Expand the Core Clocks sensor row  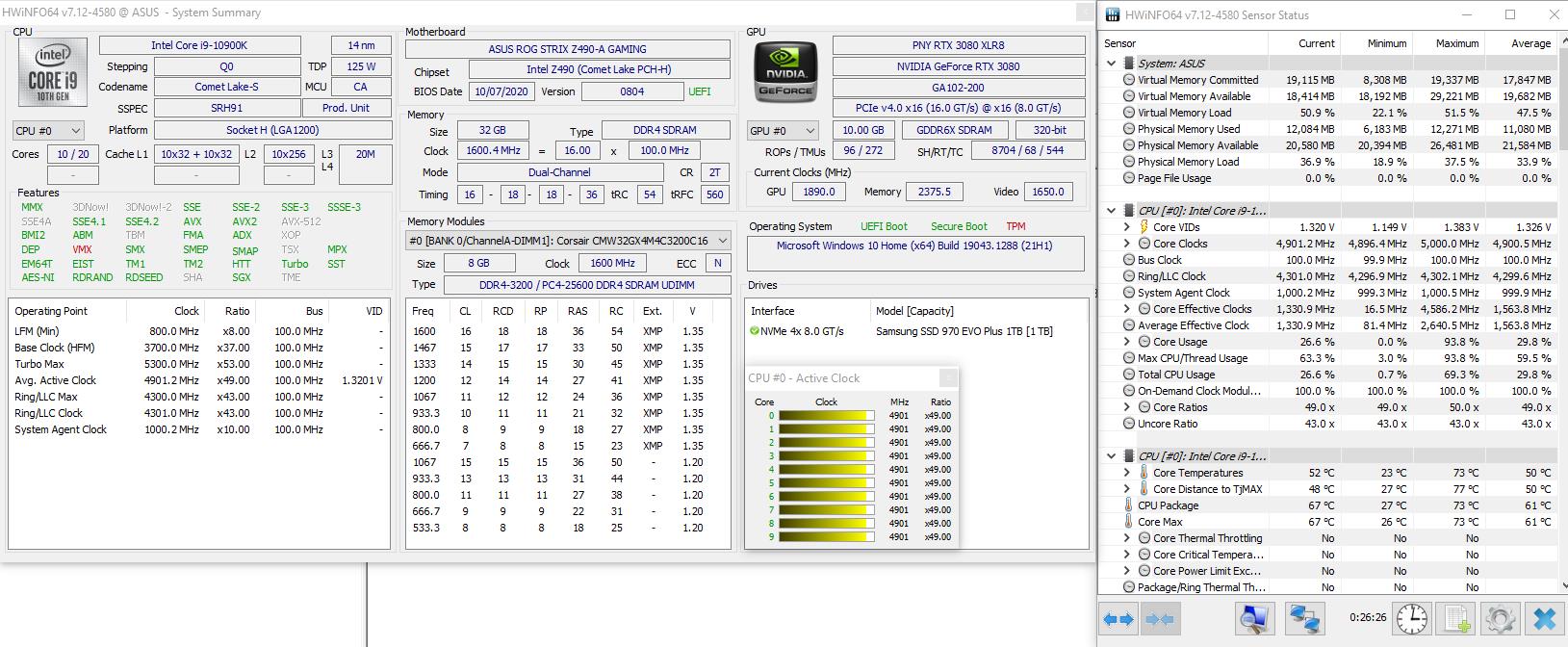tap(1127, 244)
